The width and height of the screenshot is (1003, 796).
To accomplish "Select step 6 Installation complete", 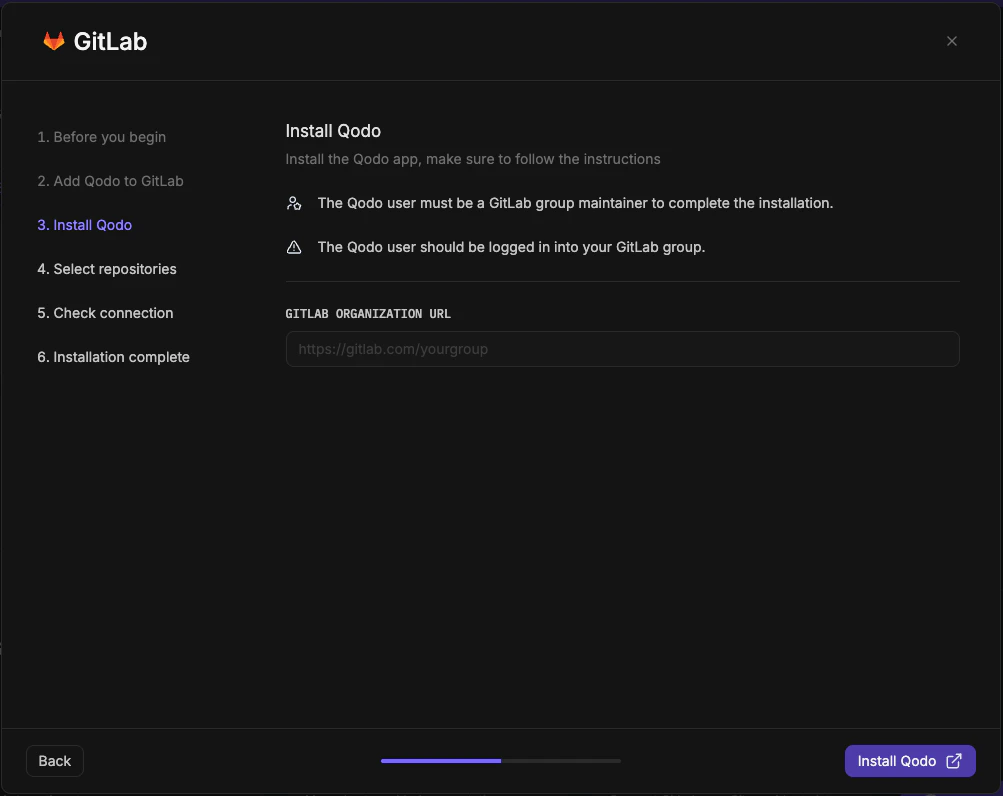I will (x=113, y=357).
